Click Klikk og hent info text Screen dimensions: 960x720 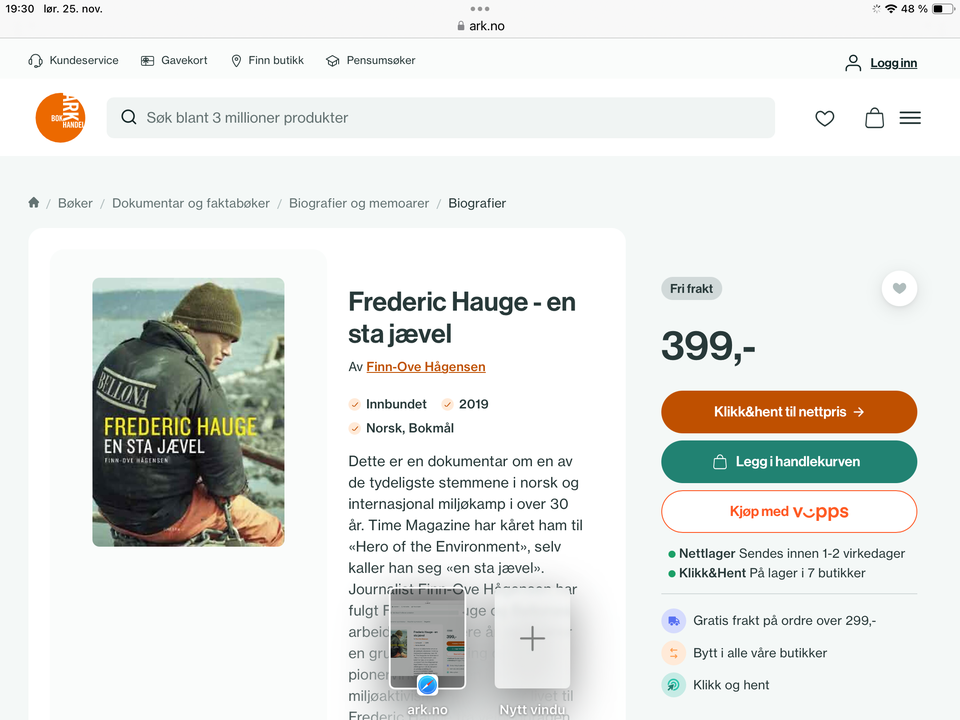coord(731,685)
